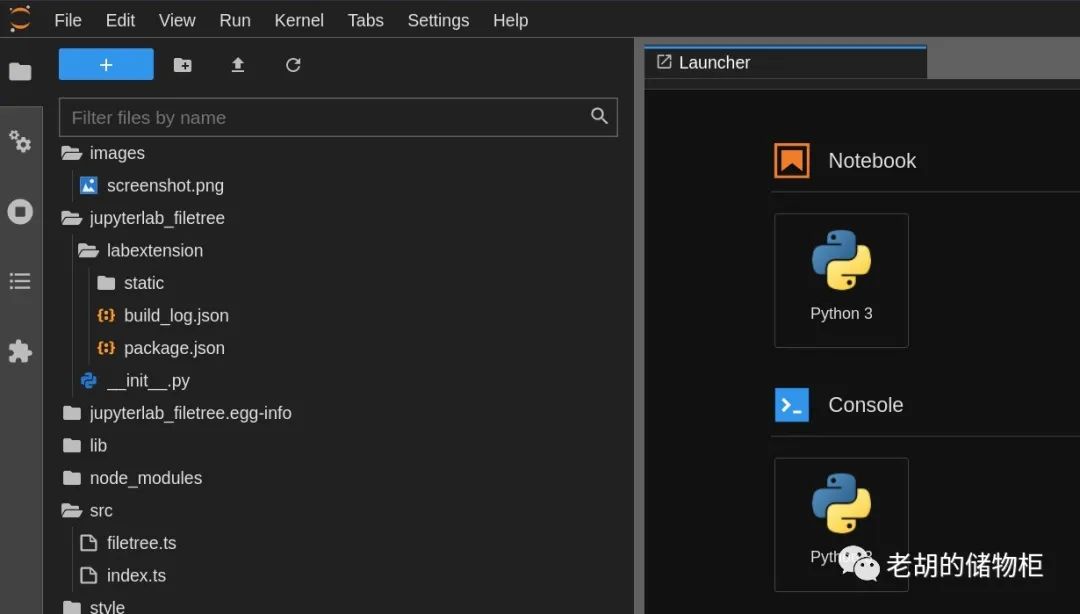Open the View menu
This screenshot has width=1080, height=614.
177,20
